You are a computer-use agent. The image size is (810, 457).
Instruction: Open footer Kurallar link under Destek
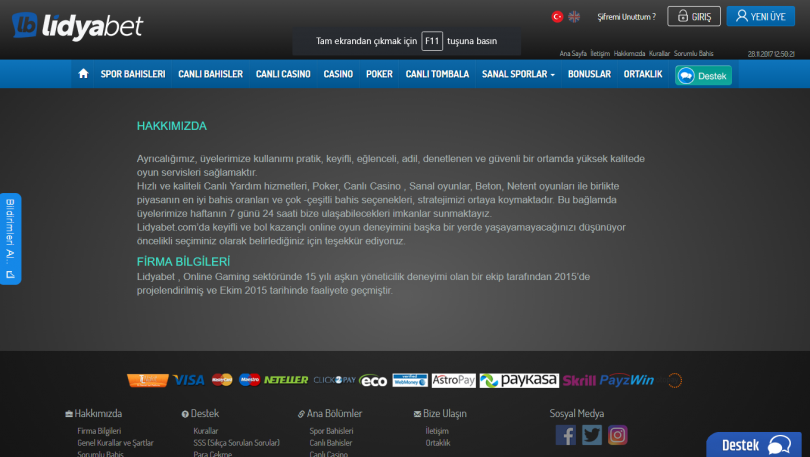[206, 431]
